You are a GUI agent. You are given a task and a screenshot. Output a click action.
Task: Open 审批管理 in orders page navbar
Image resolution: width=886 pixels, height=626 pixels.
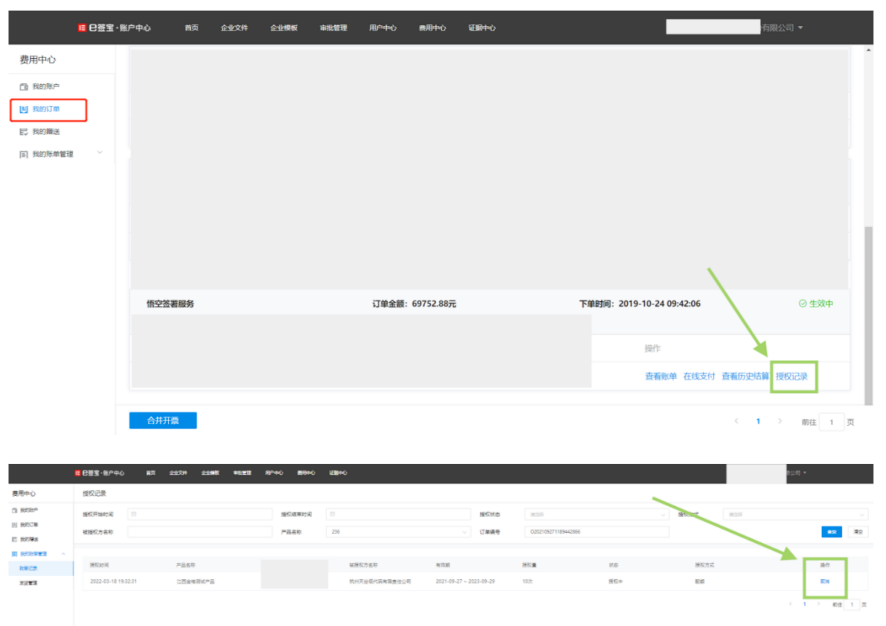(x=333, y=28)
